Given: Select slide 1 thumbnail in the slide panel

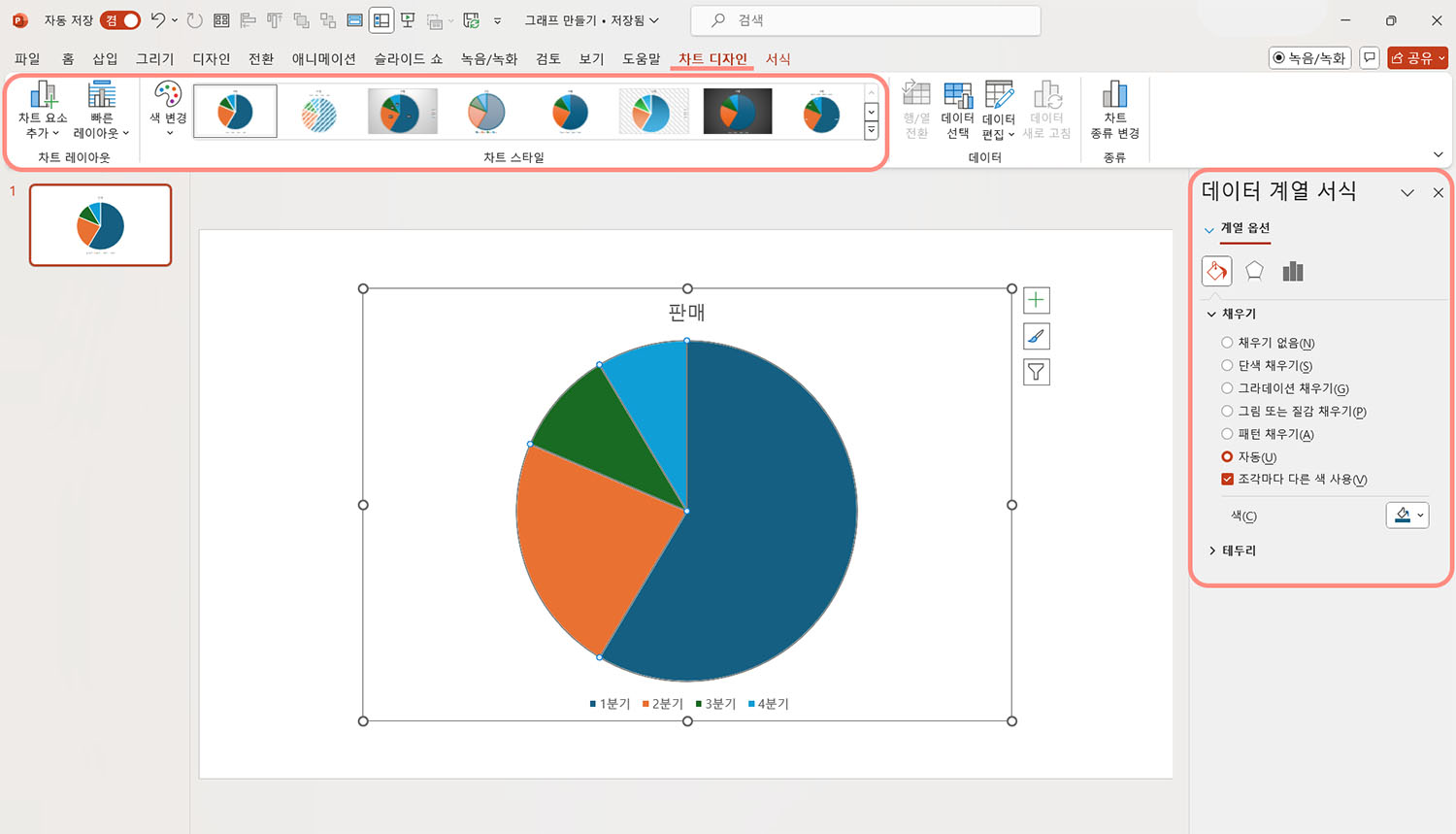Looking at the screenshot, I should (100, 224).
